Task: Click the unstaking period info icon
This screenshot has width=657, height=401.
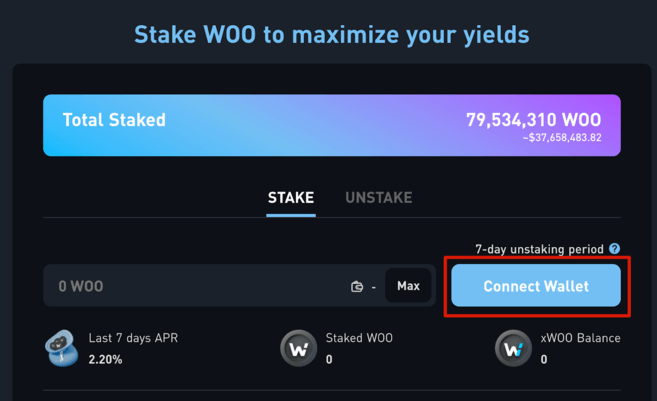Action: (x=615, y=249)
